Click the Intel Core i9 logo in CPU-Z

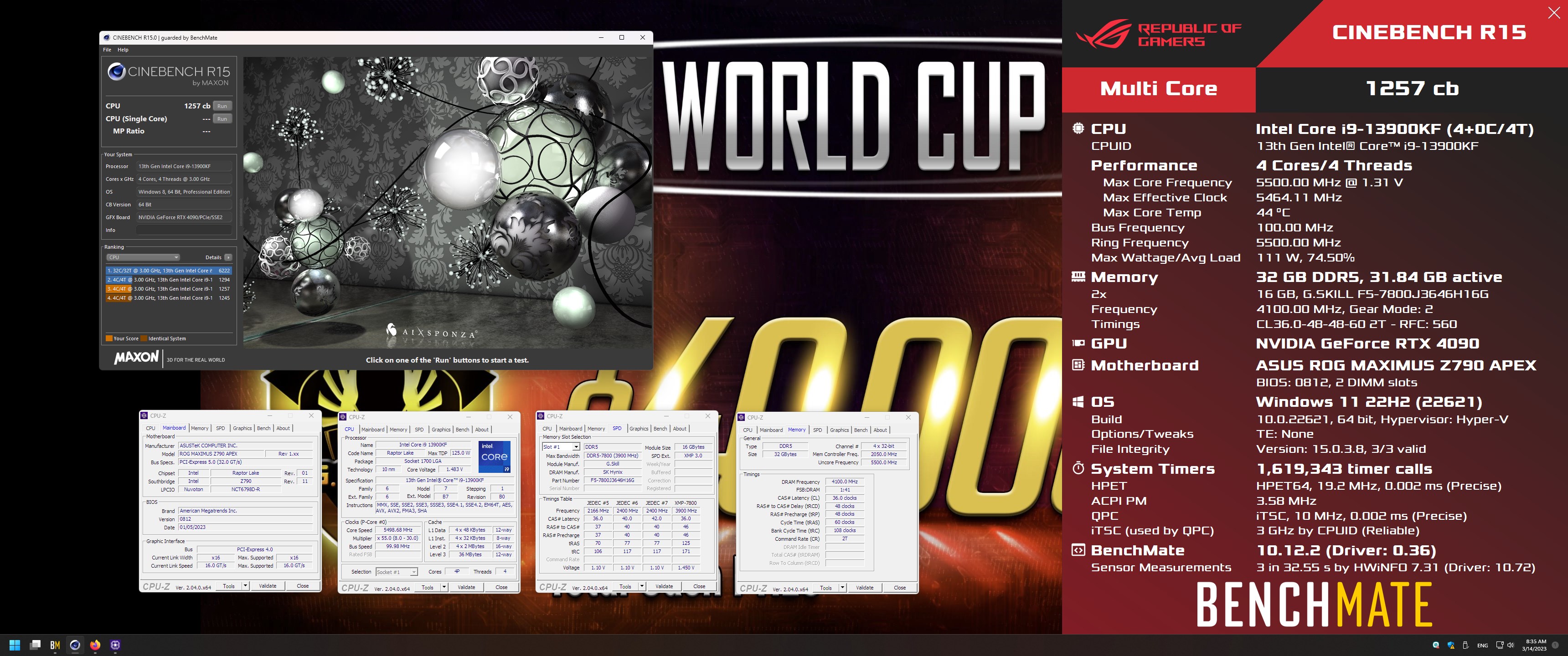[x=494, y=457]
